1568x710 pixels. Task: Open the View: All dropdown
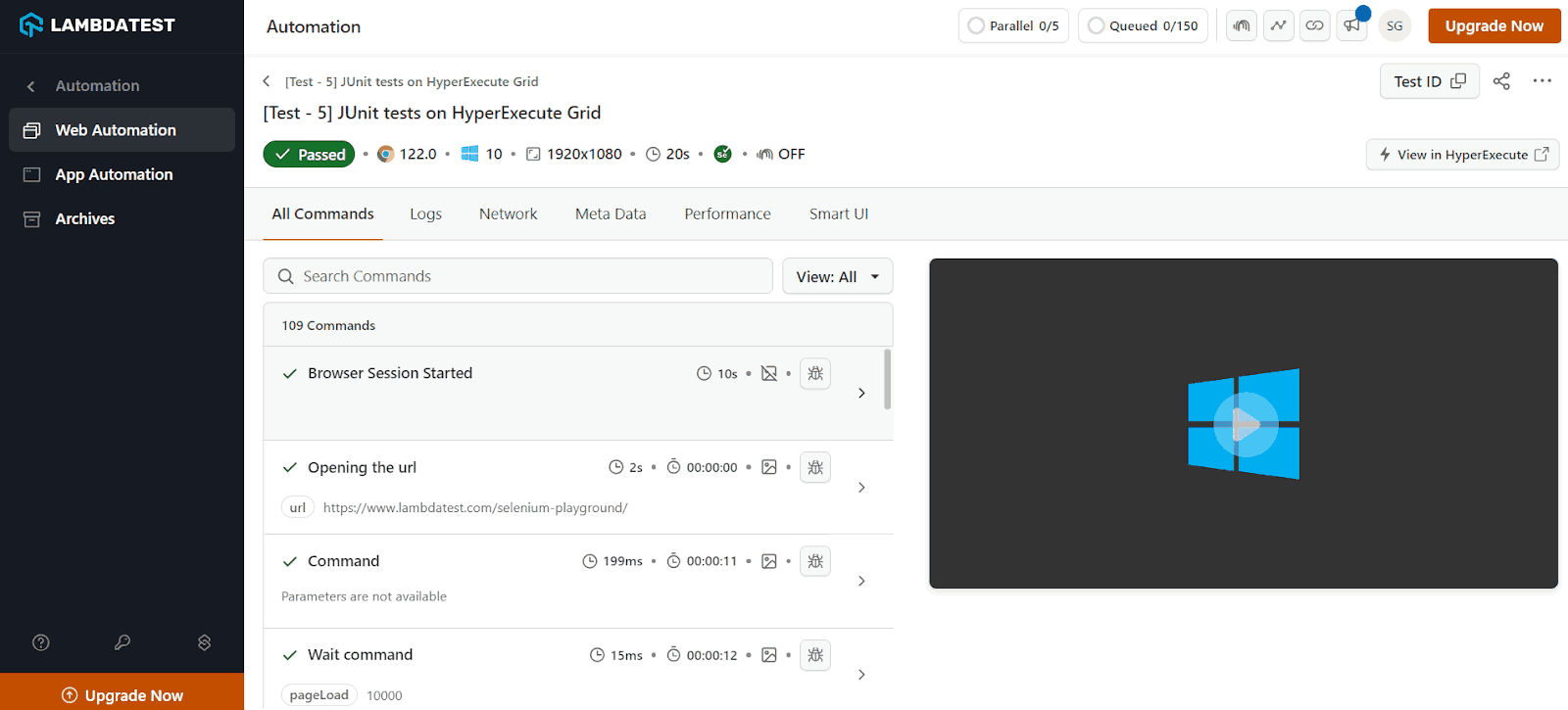pos(837,276)
